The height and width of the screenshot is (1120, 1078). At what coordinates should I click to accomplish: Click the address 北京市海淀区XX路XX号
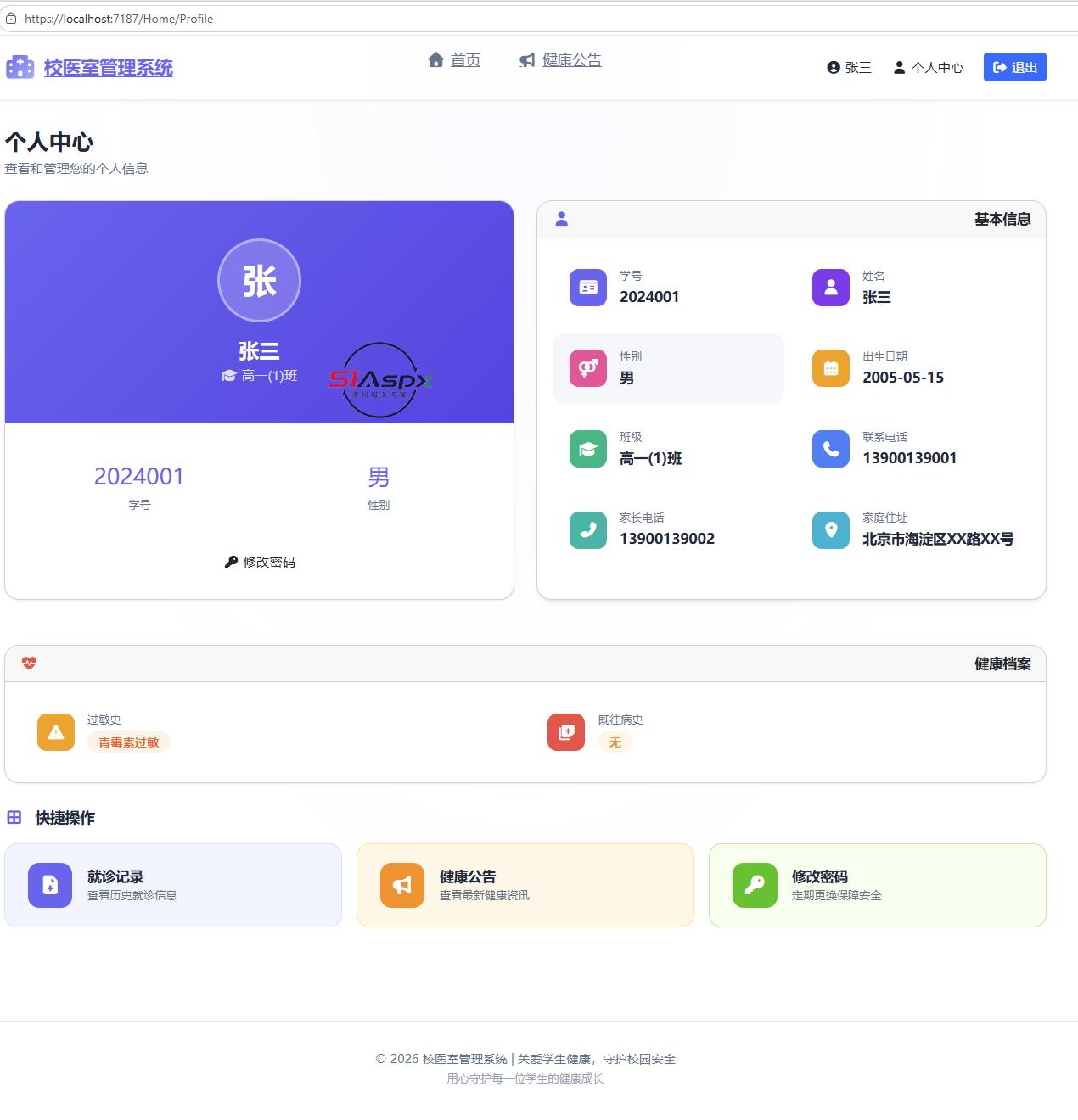938,539
